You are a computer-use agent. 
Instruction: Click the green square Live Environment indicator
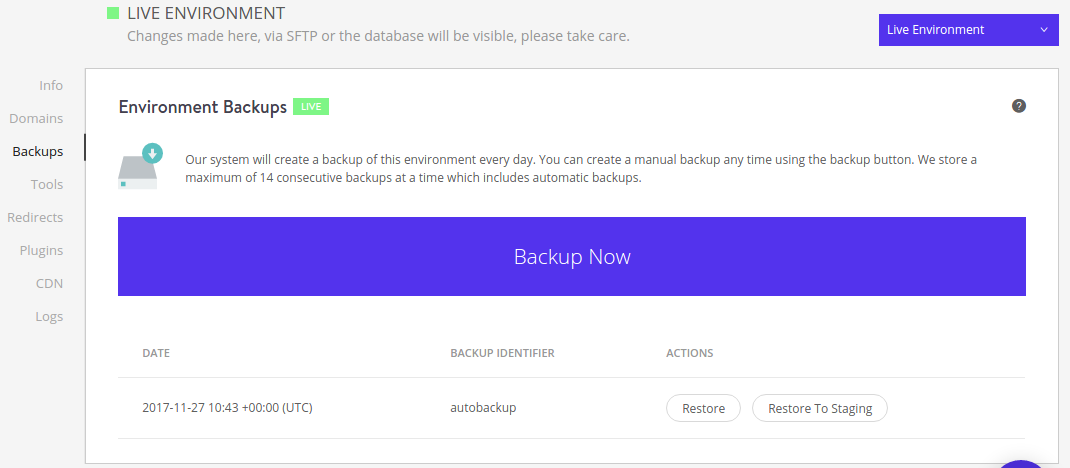click(113, 13)
